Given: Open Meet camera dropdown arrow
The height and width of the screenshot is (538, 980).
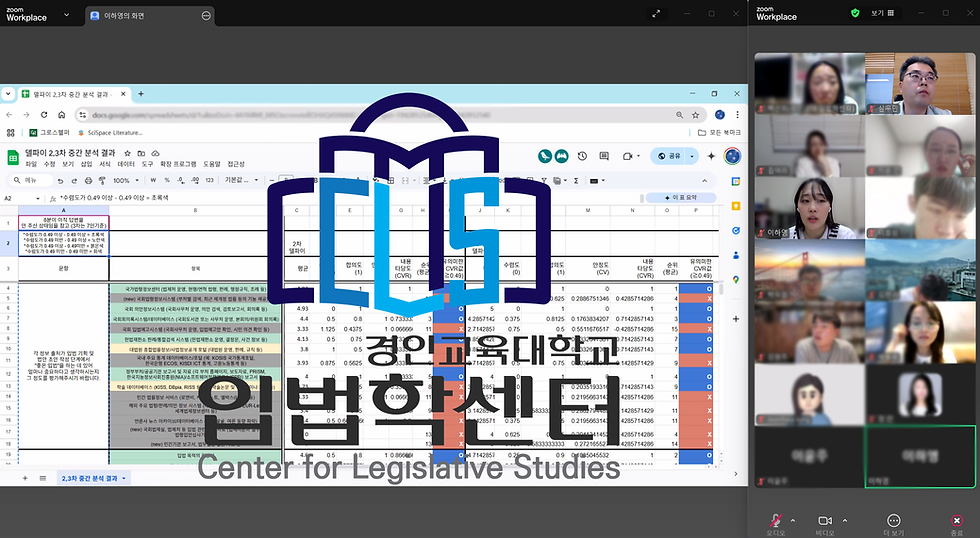Looking at the screenshot, I should point(639,156).
